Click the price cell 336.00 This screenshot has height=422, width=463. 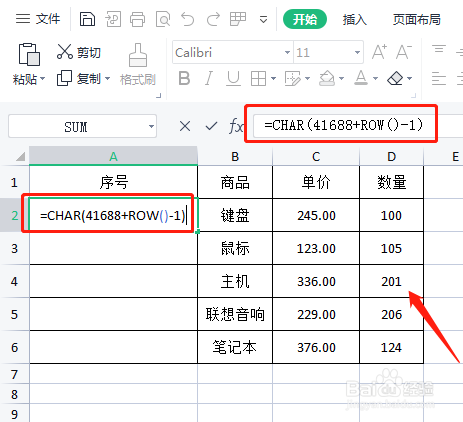[x=316, y=281]
